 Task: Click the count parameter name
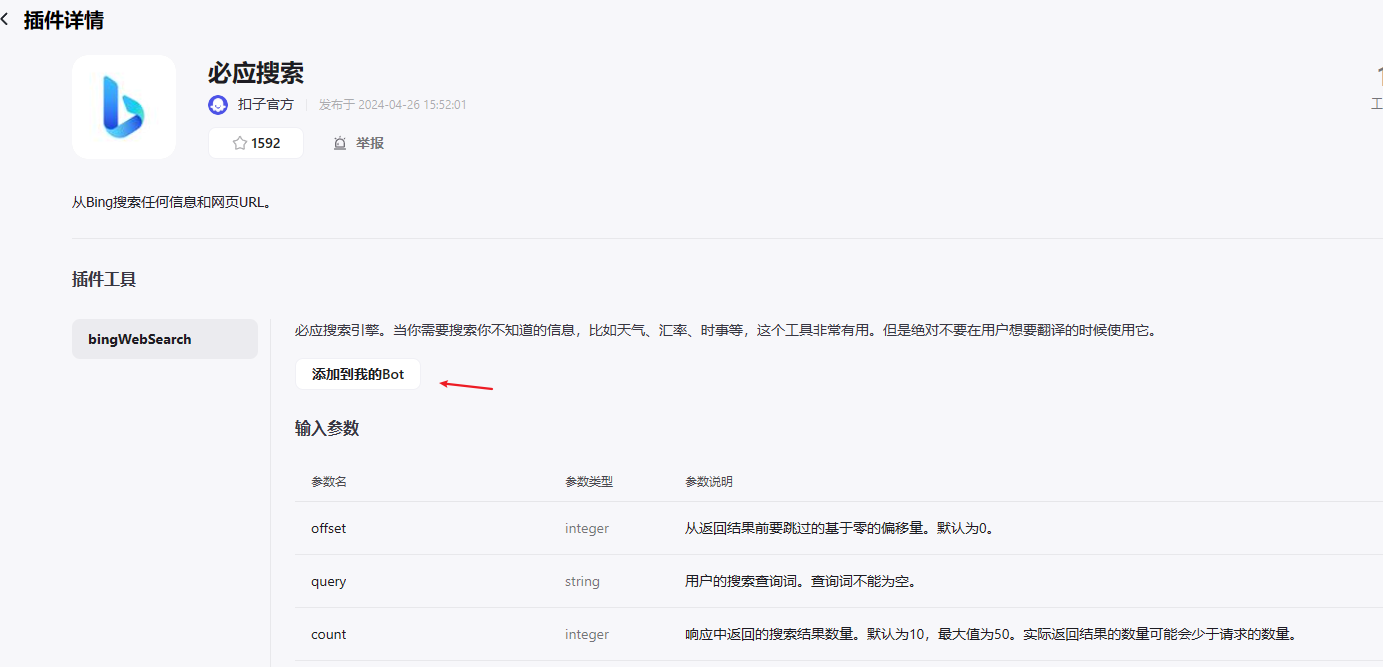coord(329,634)
